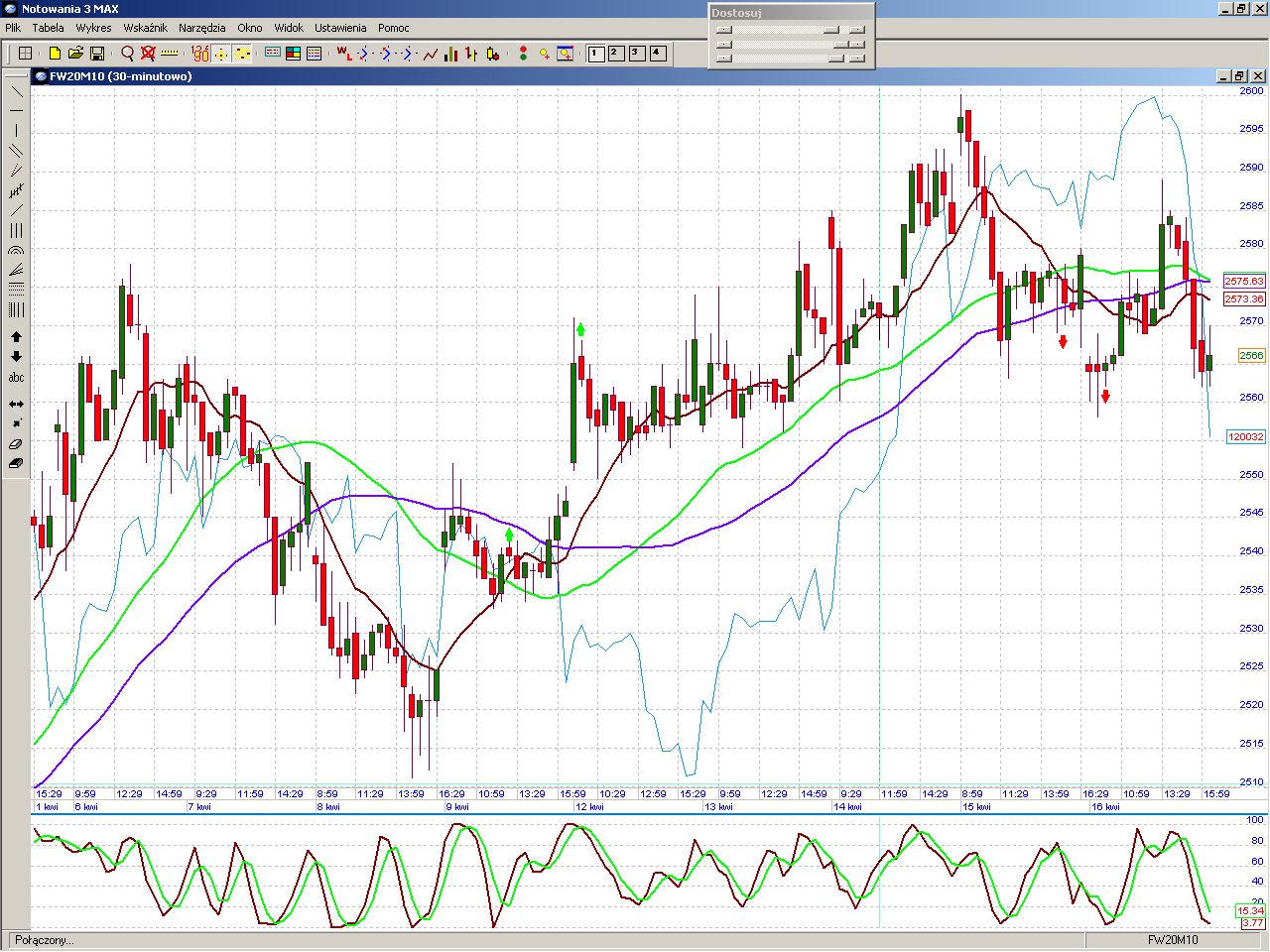
Task: Select the magnifying glass zoom tool
Action: 127,54
